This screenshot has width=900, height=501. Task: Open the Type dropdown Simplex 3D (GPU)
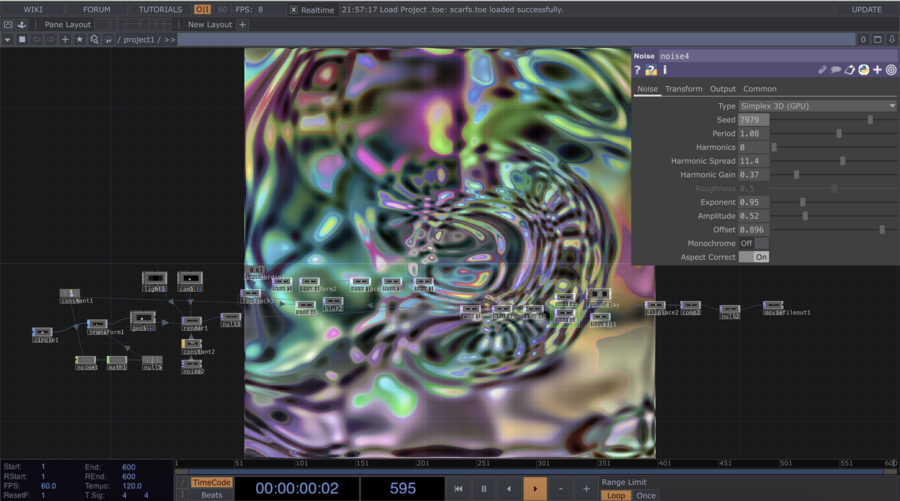click(817, 106)
